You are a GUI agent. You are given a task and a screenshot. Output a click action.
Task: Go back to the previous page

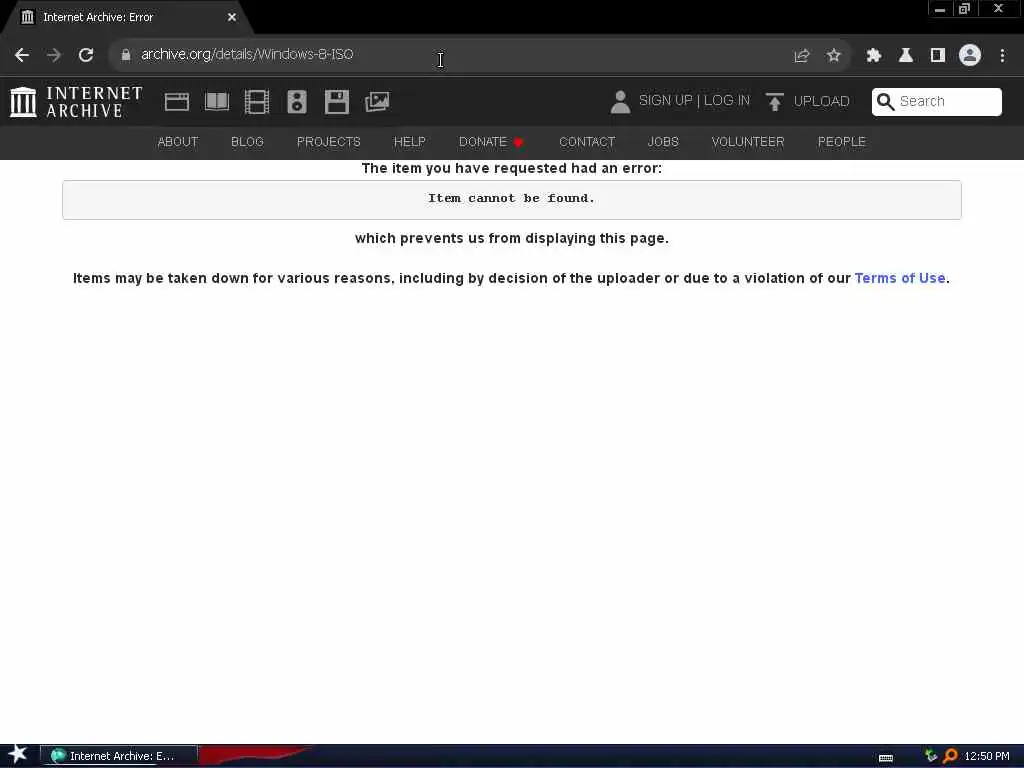[x=22, y=55]
